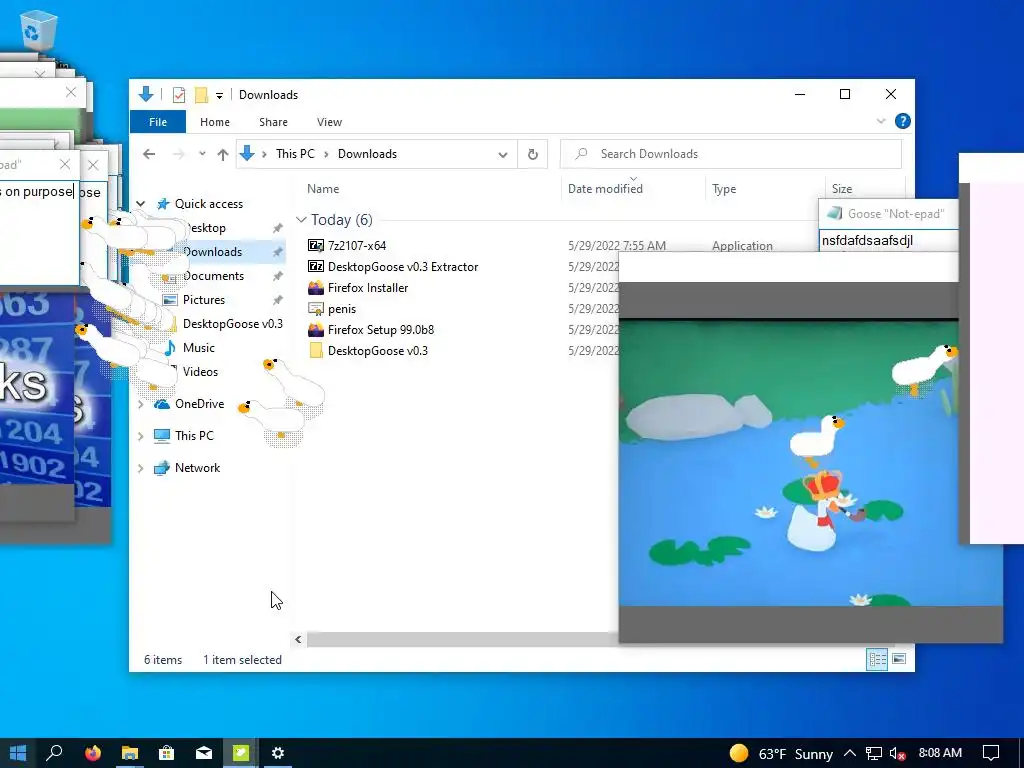Sort by Type column header
This screenshot has width=1024, height=768.
(724, 189)
